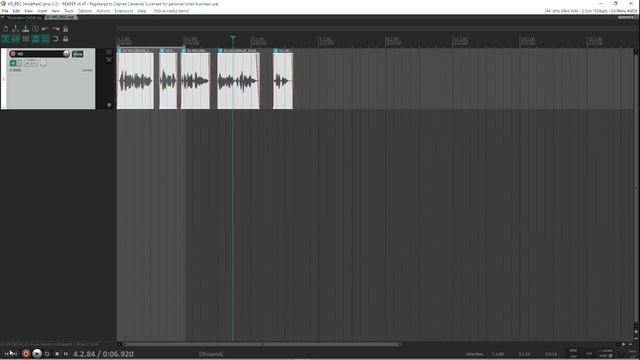
Task: Toggle the metronome icon in toolbar
Action: click(65, 29)
